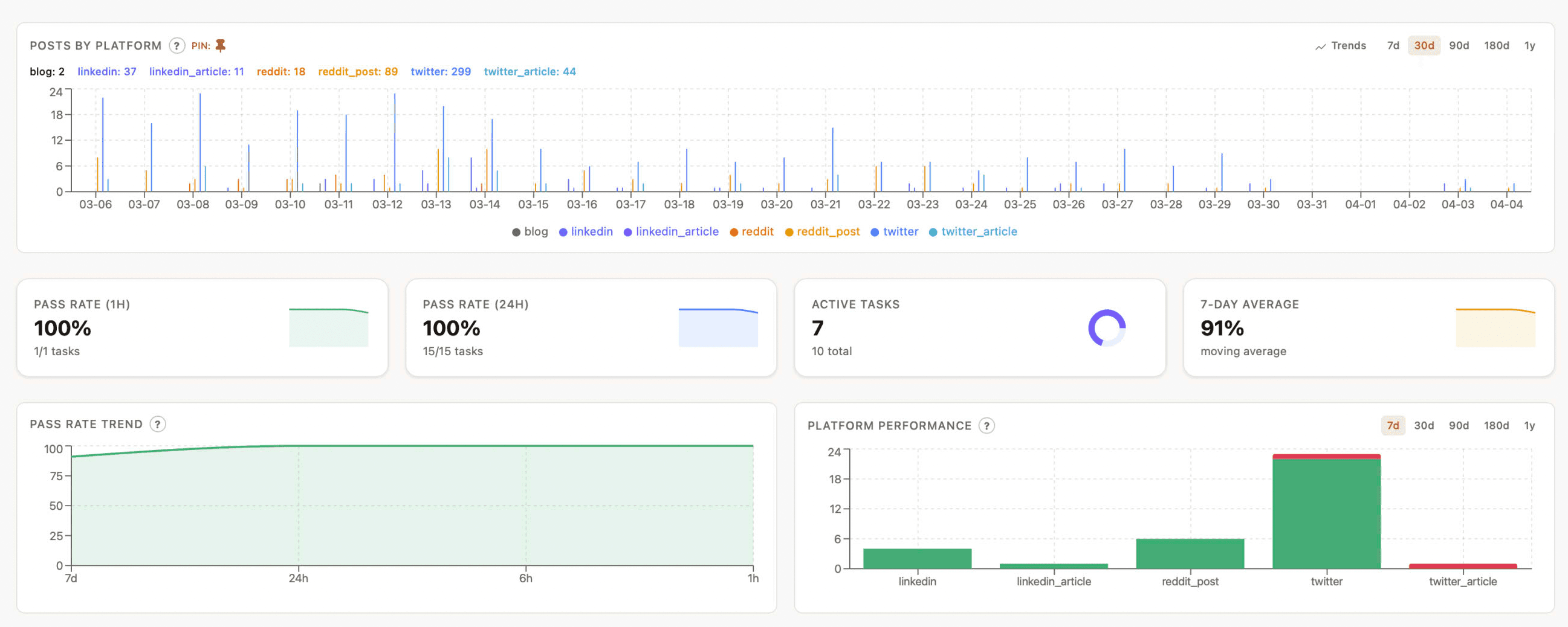Click the Active Tasks donut chart

1108,328
